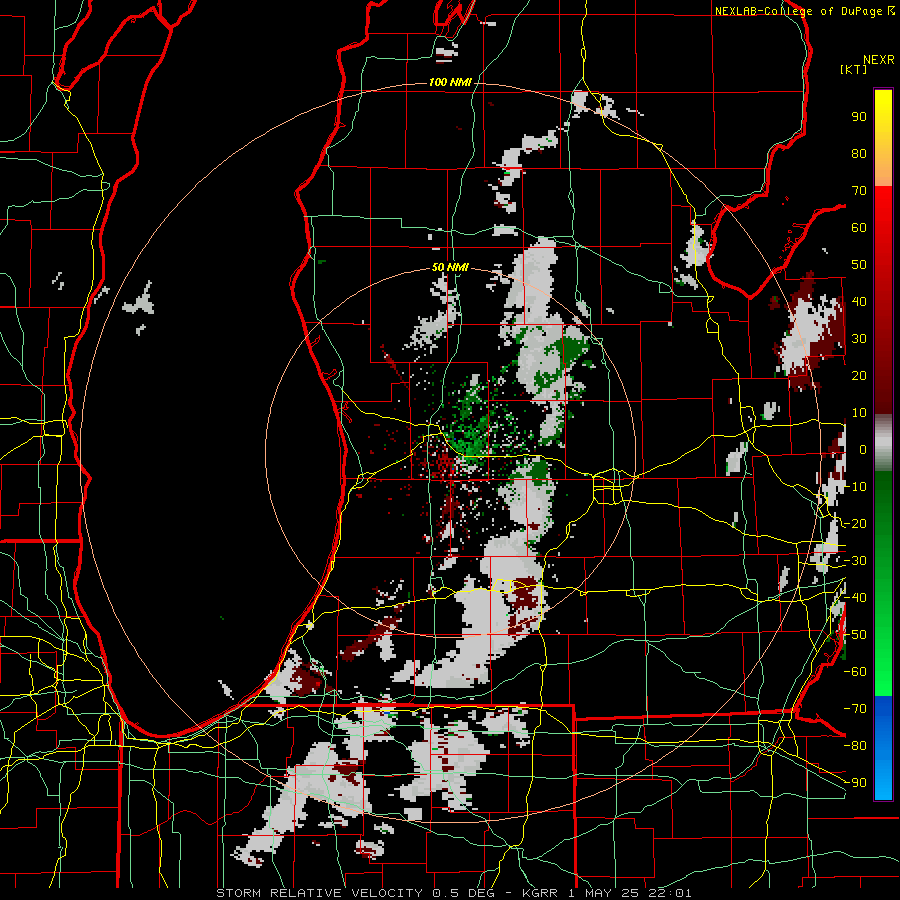The width and height of the screenshot is (900, 900).
Task: Select the 50 value on velocity scale
Action: click(x=859, y=265)
